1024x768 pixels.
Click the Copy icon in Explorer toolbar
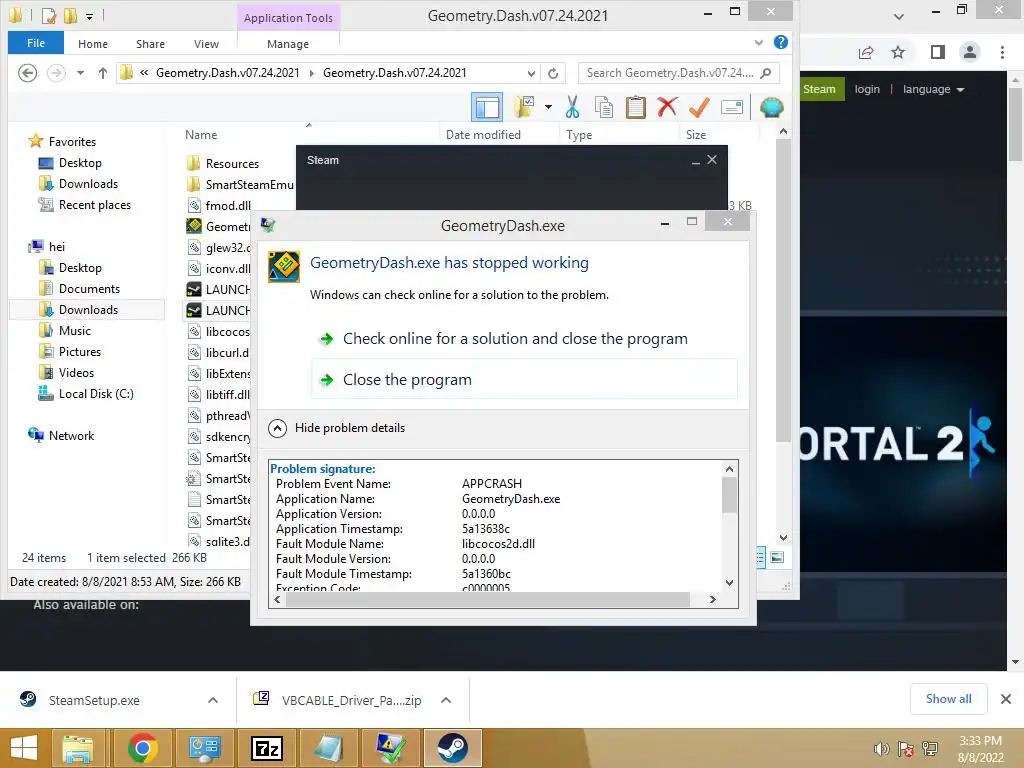coord(604,107)
